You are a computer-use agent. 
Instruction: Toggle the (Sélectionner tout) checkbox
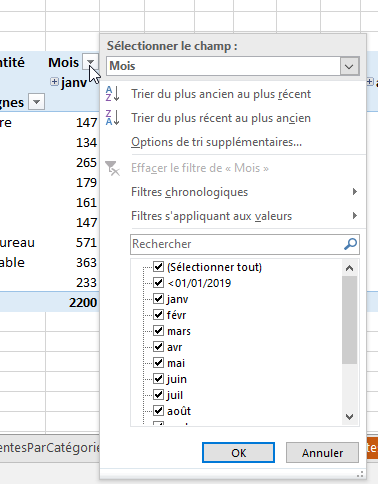pyautogui.click(x=158, y=267)
